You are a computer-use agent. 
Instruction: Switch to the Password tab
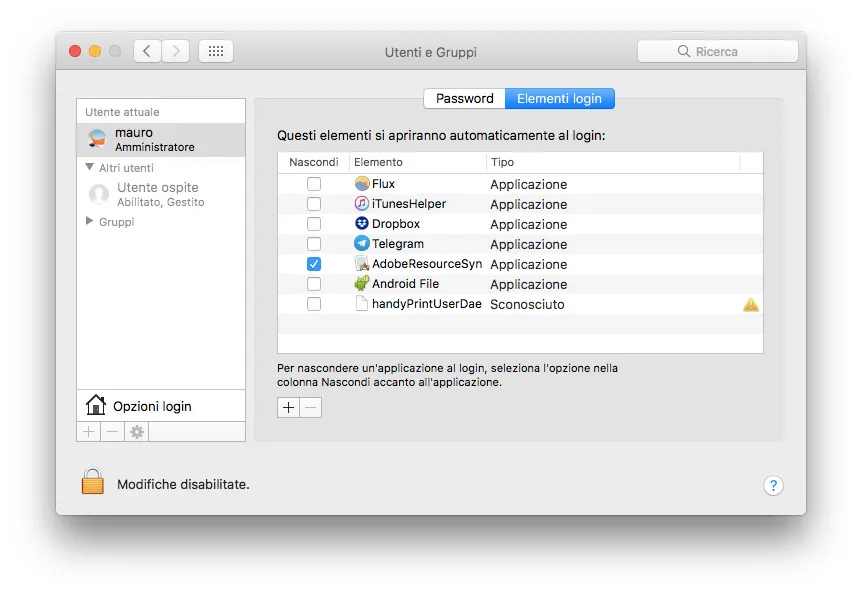464,98
